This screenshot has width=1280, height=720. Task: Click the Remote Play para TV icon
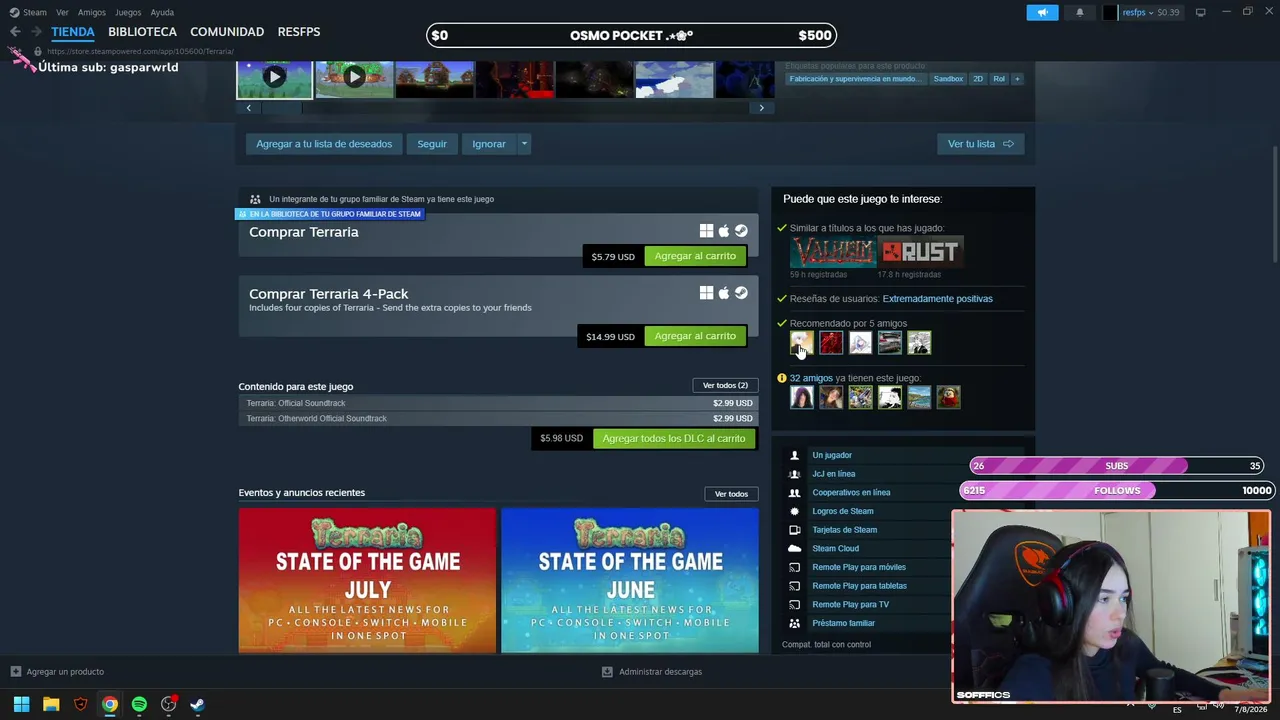pyautogui.click(x=795, y=605)
